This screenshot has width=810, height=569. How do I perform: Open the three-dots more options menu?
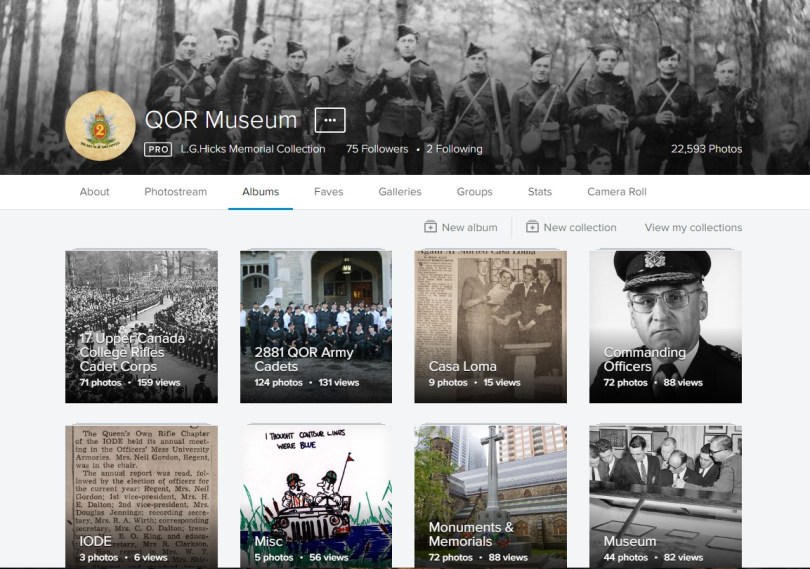tap(330, 120)
